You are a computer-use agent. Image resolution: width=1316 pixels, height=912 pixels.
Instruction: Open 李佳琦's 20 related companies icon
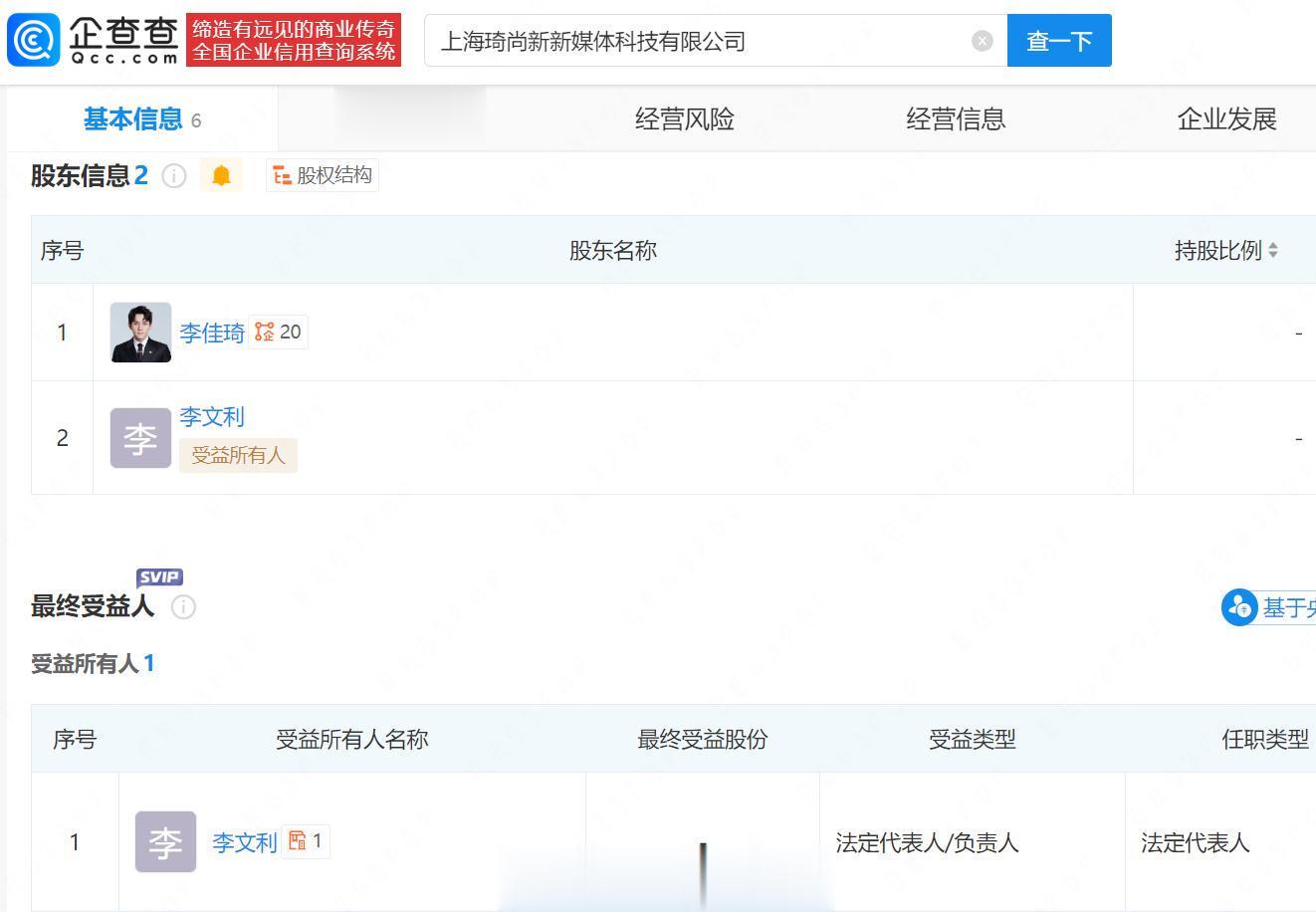(x=278, y=332)
